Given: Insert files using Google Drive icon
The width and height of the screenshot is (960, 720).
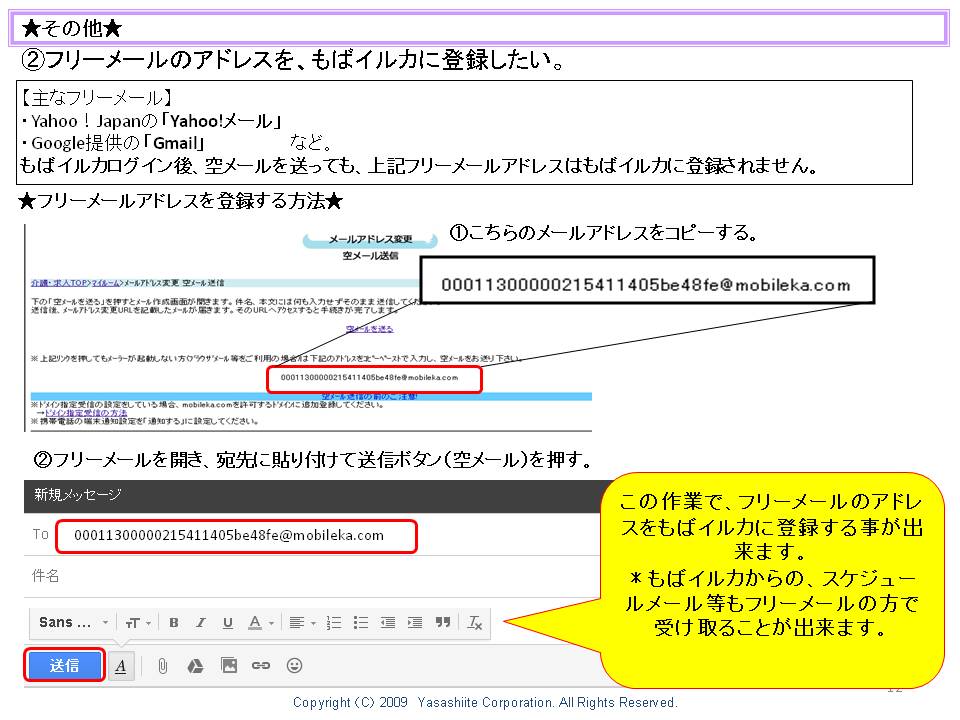Looking at the screenshot, I should [196, 666].
